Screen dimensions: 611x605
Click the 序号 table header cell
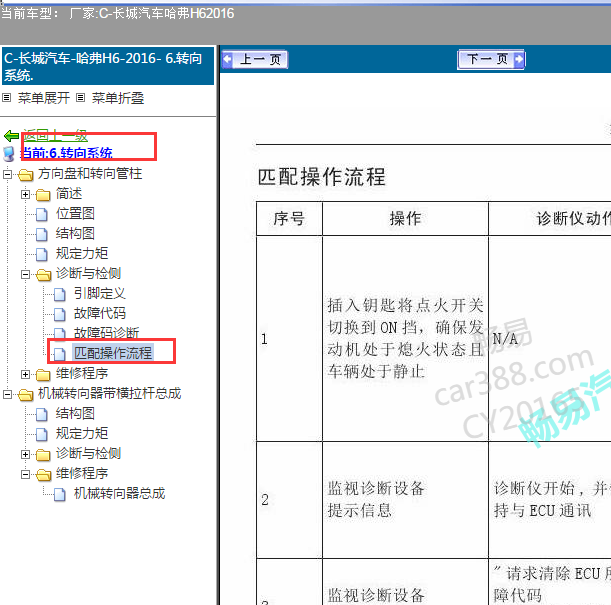289,219
